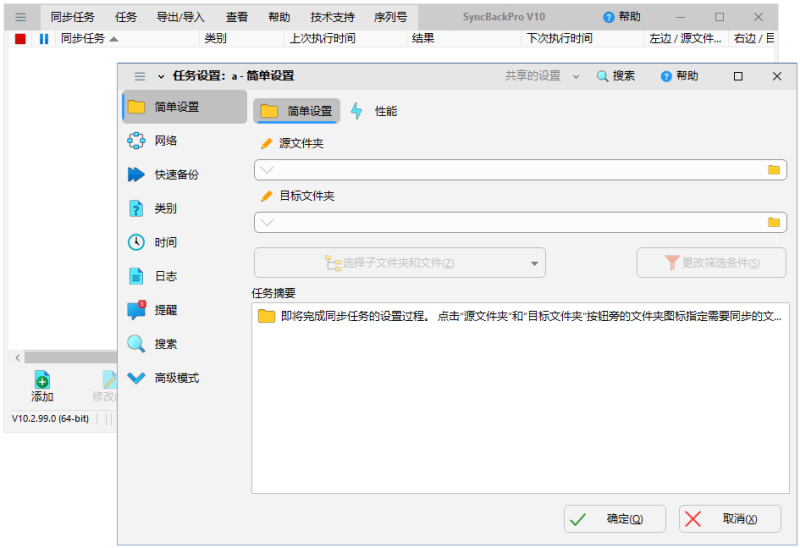Open the 搜索 page in the sidebar
Image resolution: width=800 pixels, height=548 pixels.
tap(185, 344)
